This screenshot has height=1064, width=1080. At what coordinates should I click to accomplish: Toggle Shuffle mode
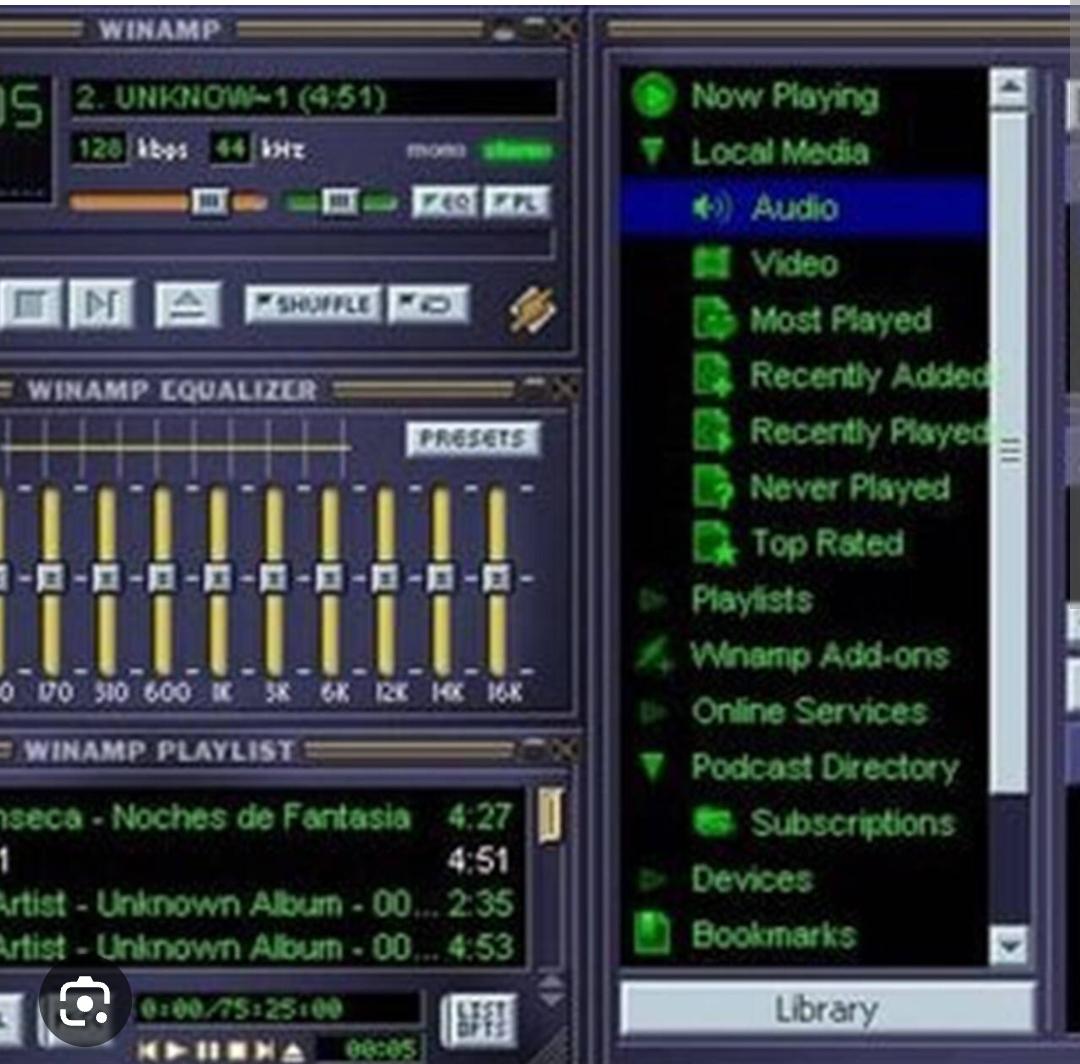tap(313, 304)
